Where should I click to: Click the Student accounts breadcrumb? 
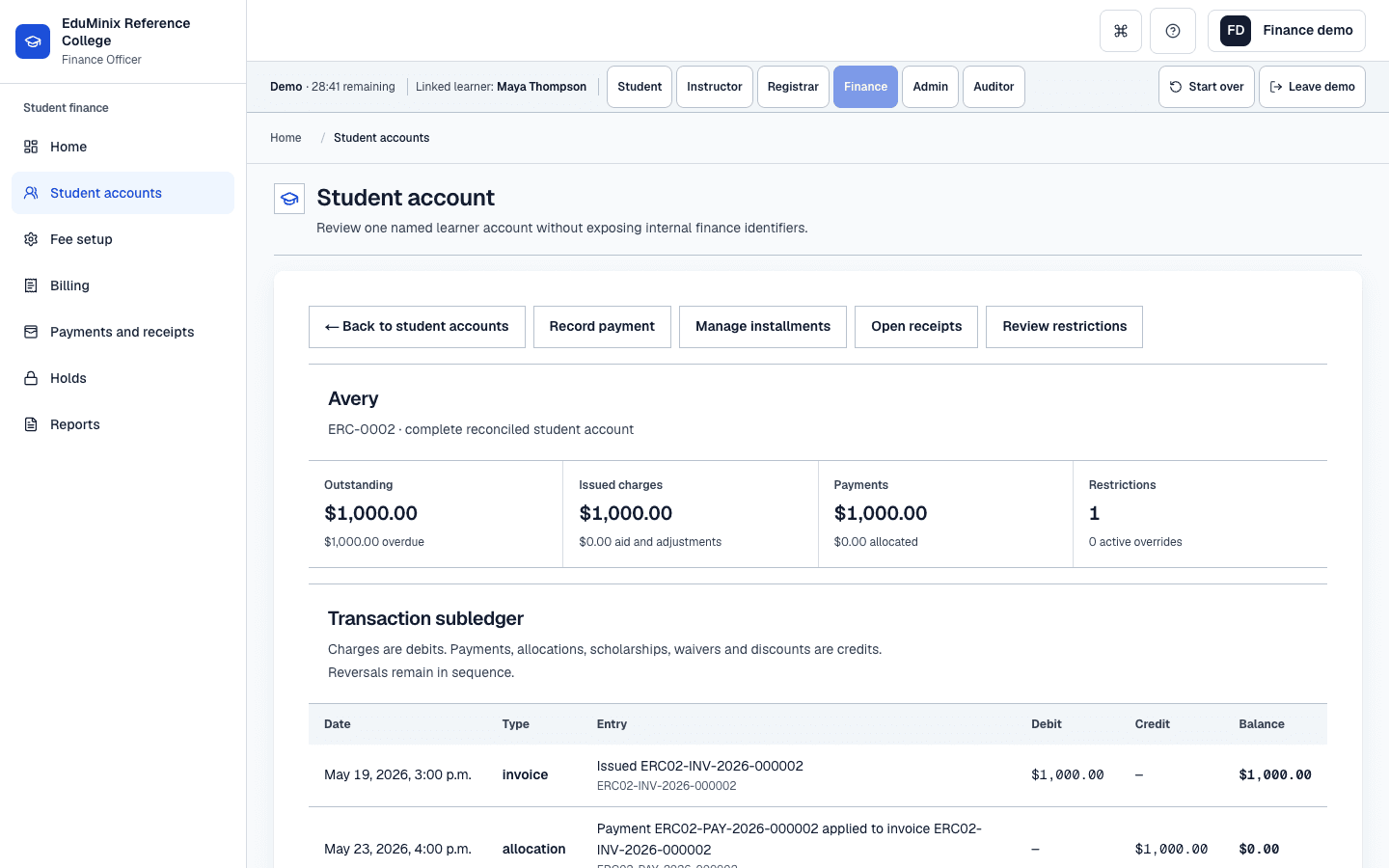pyautogui.click(x=381, y=138)
